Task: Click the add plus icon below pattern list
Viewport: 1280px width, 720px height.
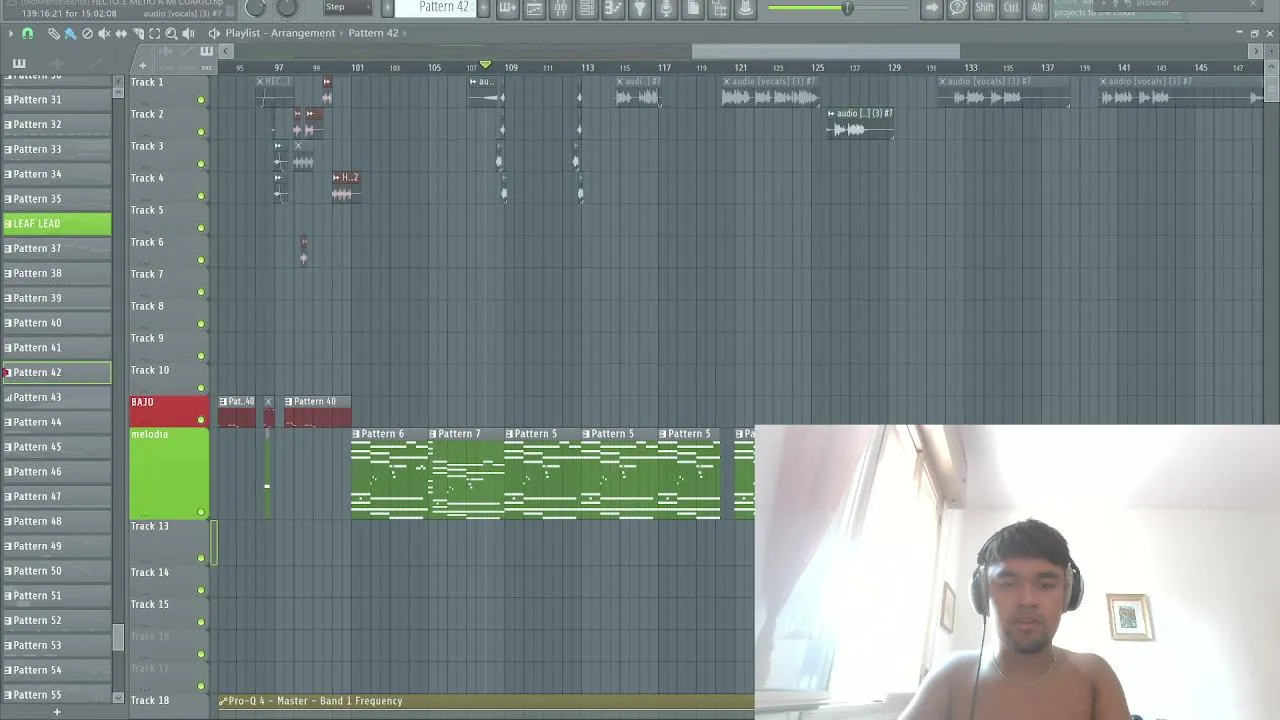Action: coord(57,712)
